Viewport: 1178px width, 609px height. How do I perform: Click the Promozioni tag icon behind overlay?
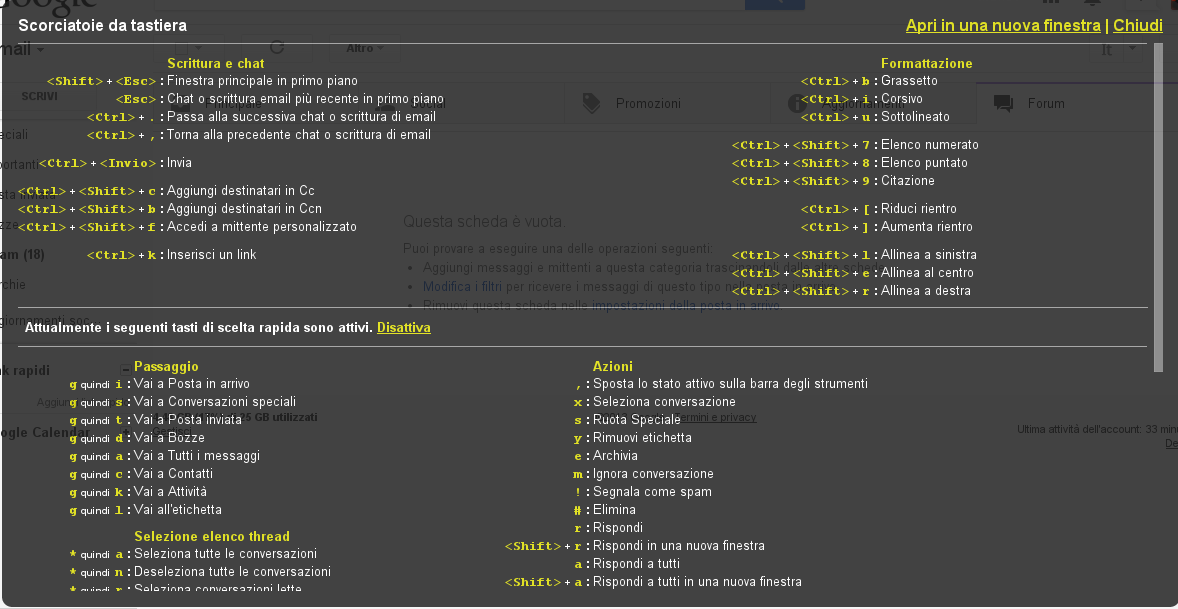point(591,103)
